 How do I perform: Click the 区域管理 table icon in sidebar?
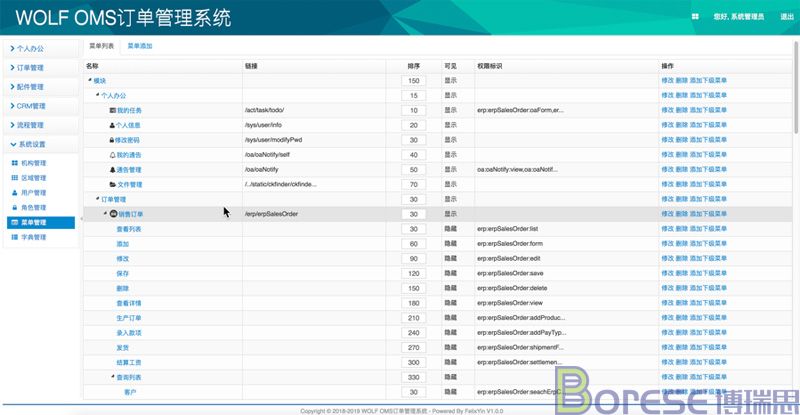(14, 178)
